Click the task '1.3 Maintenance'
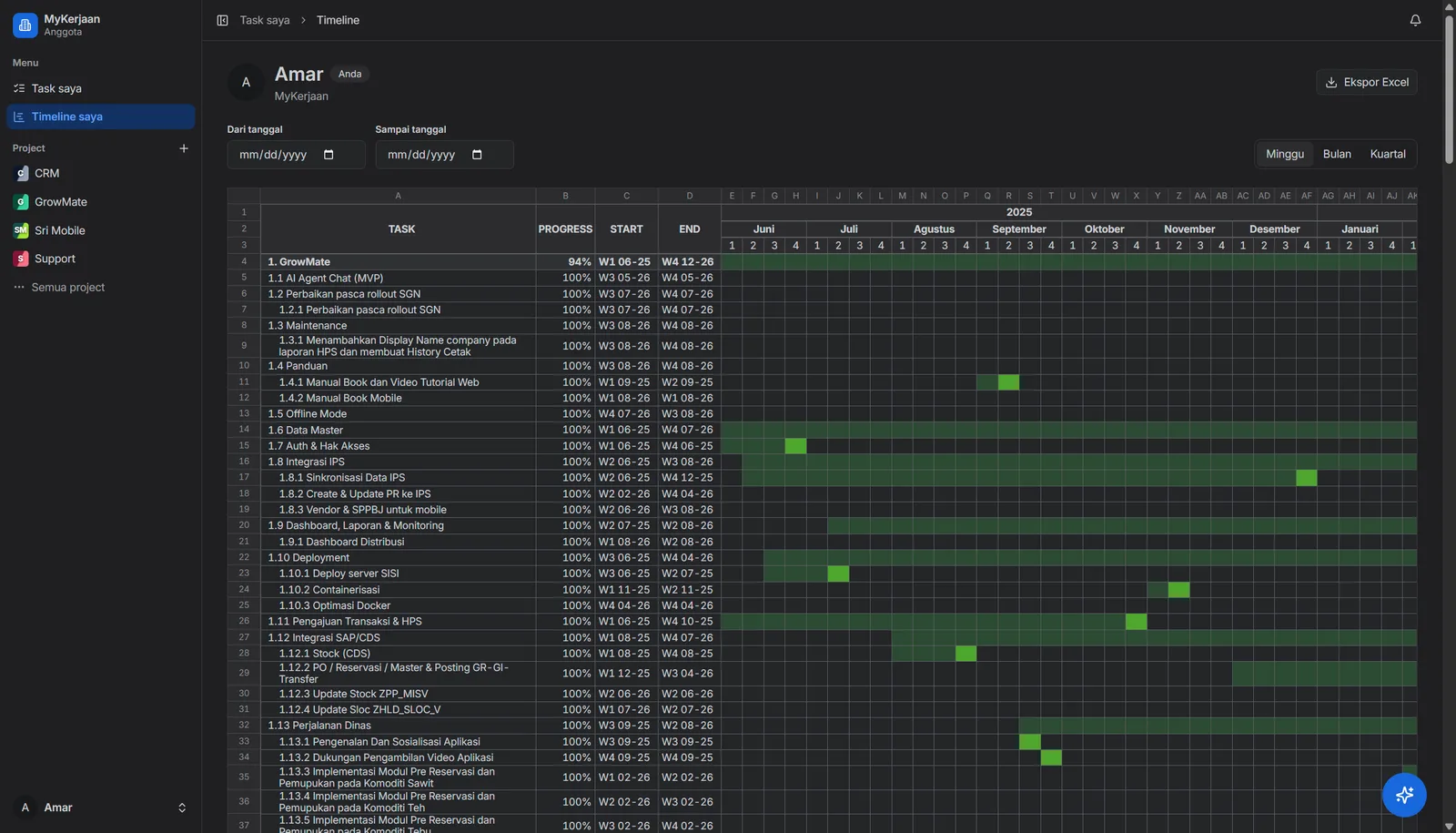 coord(308,326)
